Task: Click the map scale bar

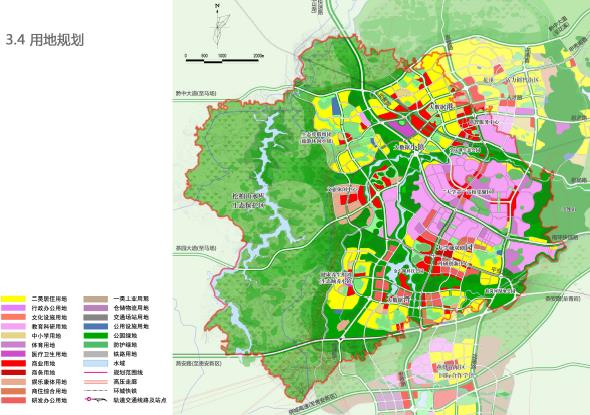Action: point(224,59)
